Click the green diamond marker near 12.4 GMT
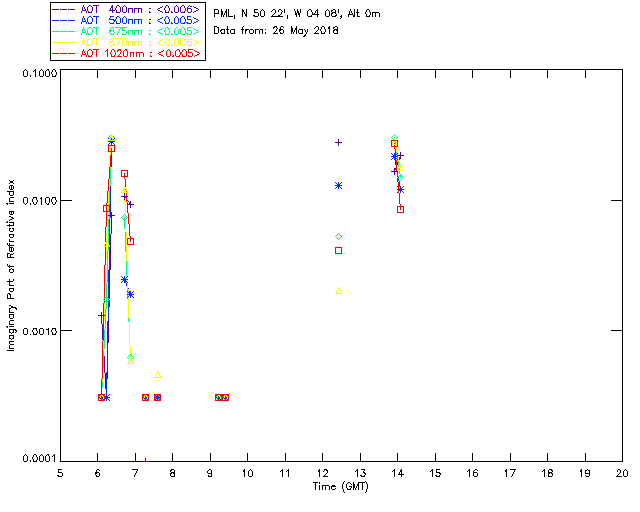The height and width of the screenshot is (512, 640). point(338,236)
